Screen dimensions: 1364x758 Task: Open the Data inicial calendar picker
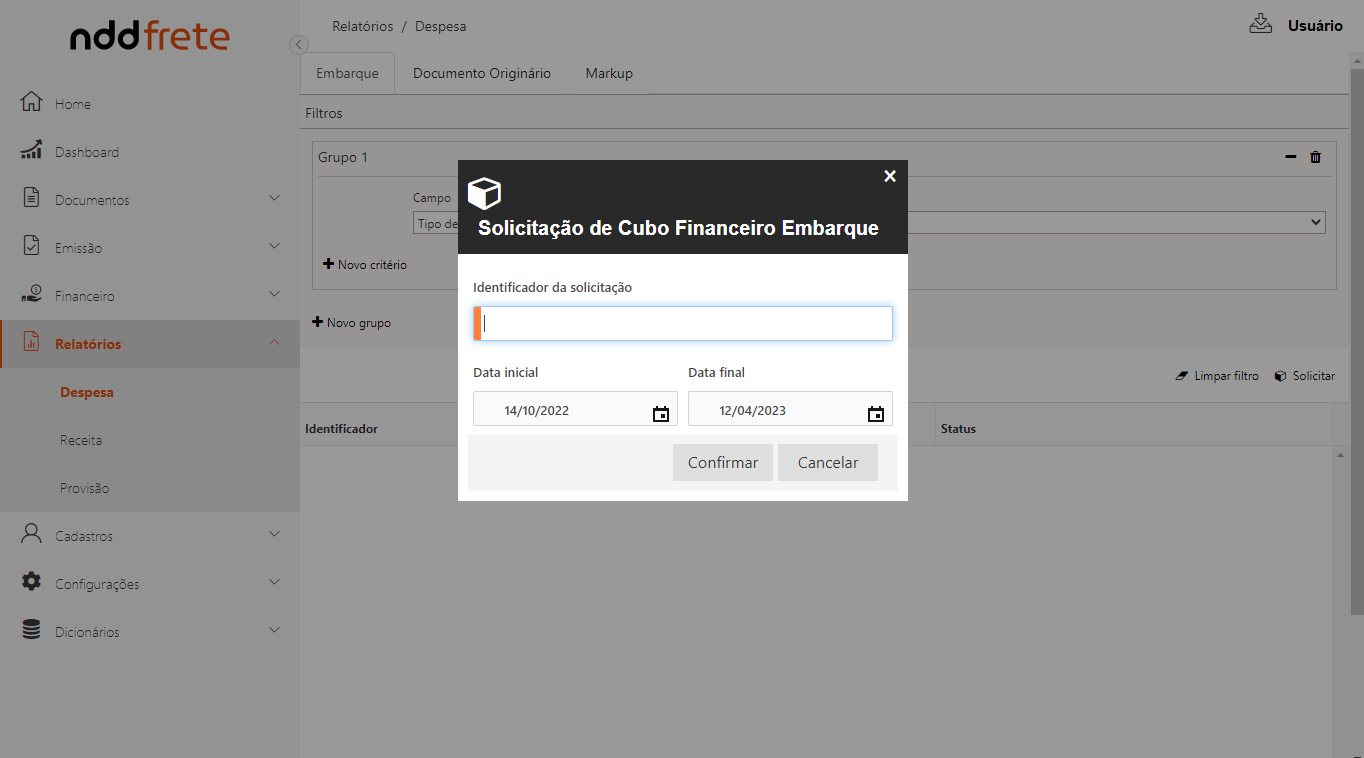coord(660,413)
